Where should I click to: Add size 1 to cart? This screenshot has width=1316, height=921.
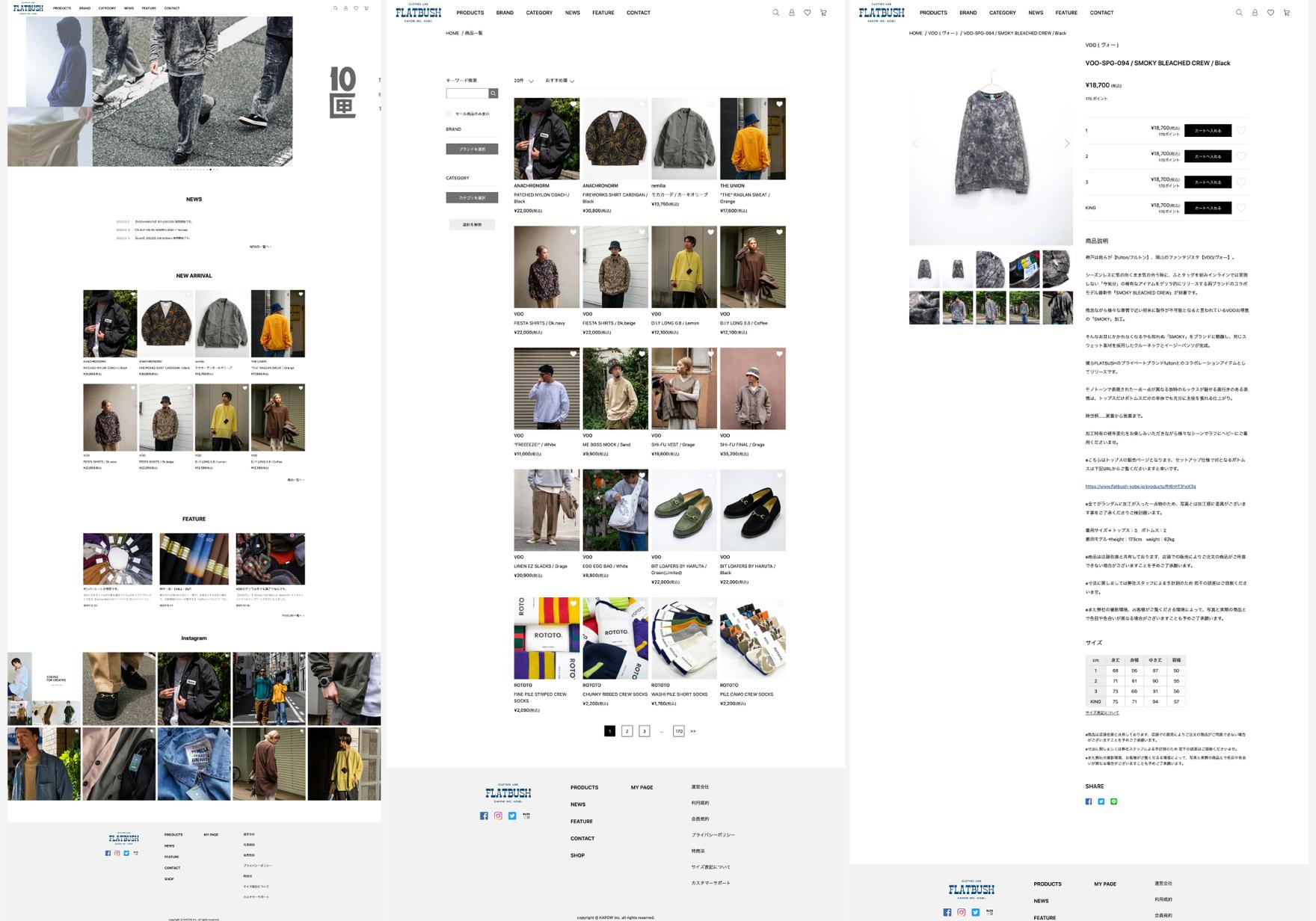pos(1208,130)
